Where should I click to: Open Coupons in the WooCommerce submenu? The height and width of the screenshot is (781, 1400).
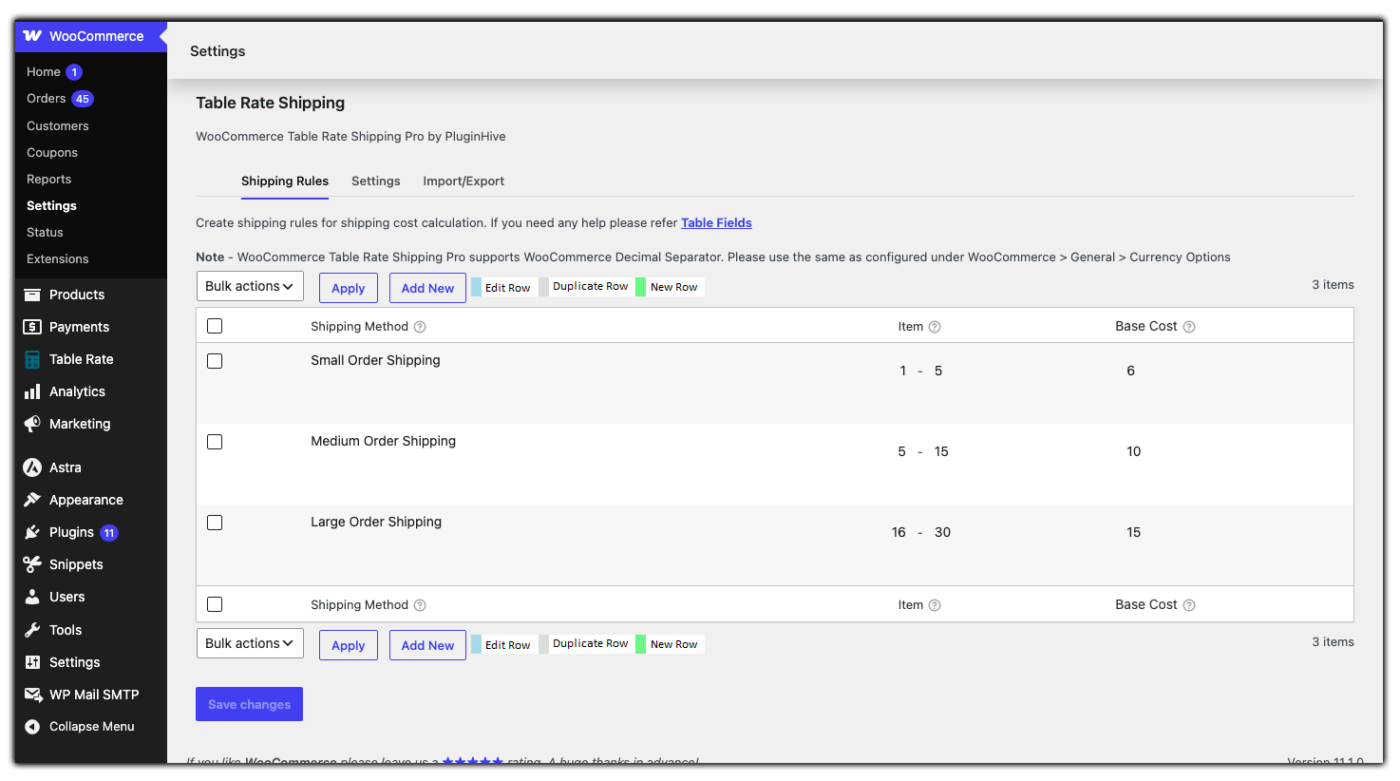click(52, 153)
